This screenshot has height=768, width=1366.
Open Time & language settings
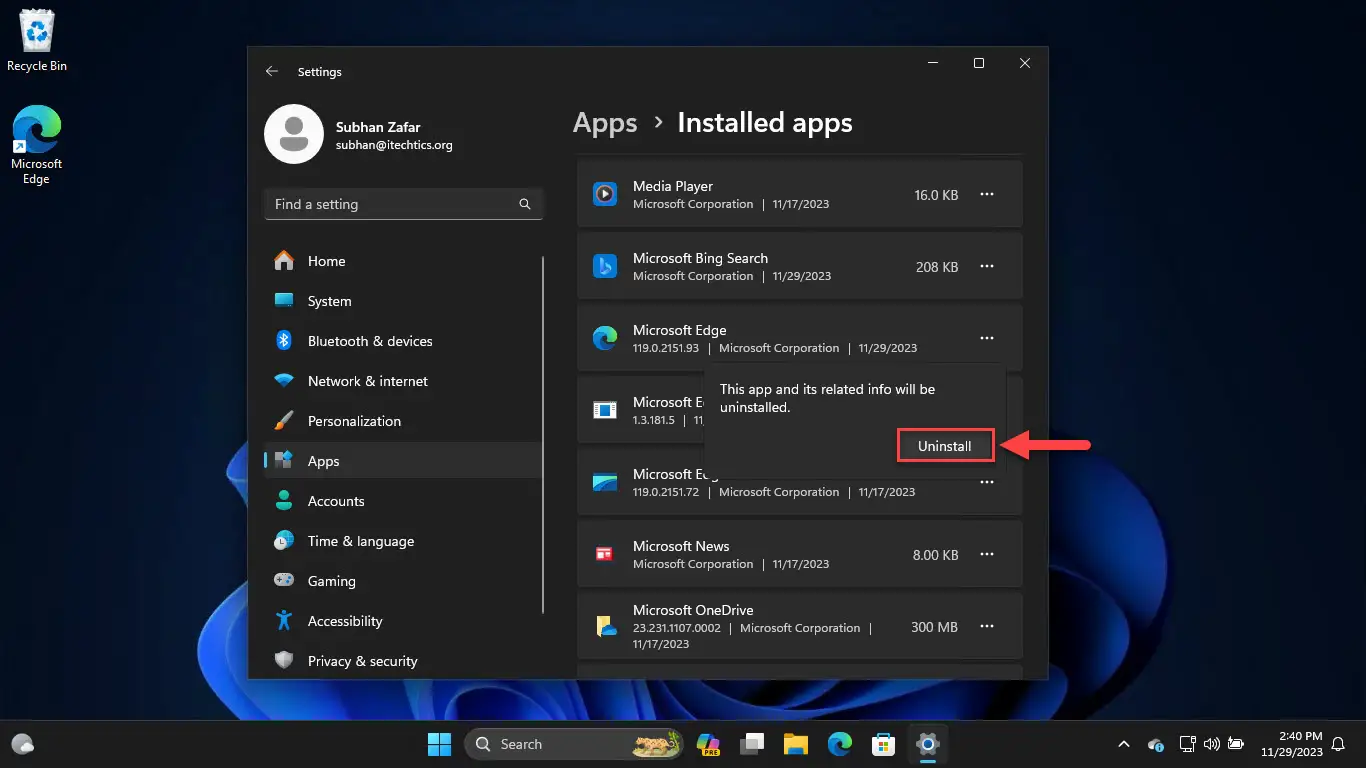[403, 541]
